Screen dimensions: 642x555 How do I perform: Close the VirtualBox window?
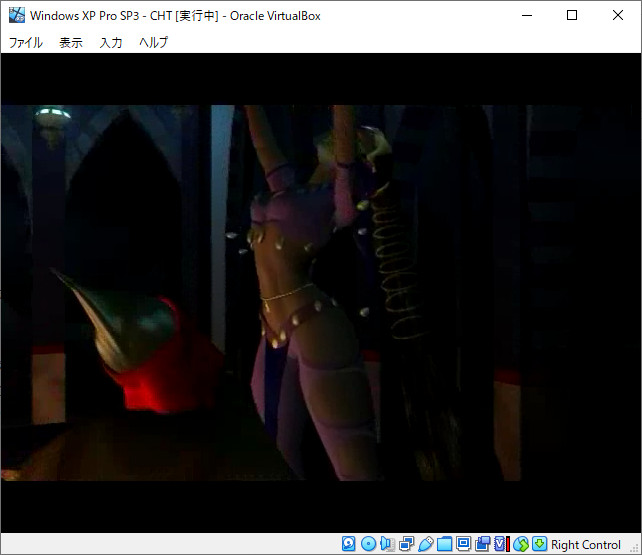tap(618, 16)
